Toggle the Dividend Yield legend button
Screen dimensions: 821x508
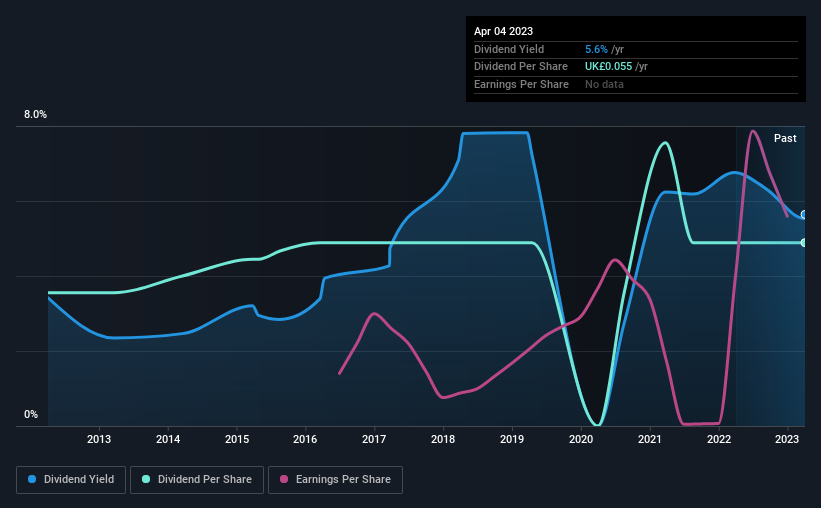(x=71, y=480)
